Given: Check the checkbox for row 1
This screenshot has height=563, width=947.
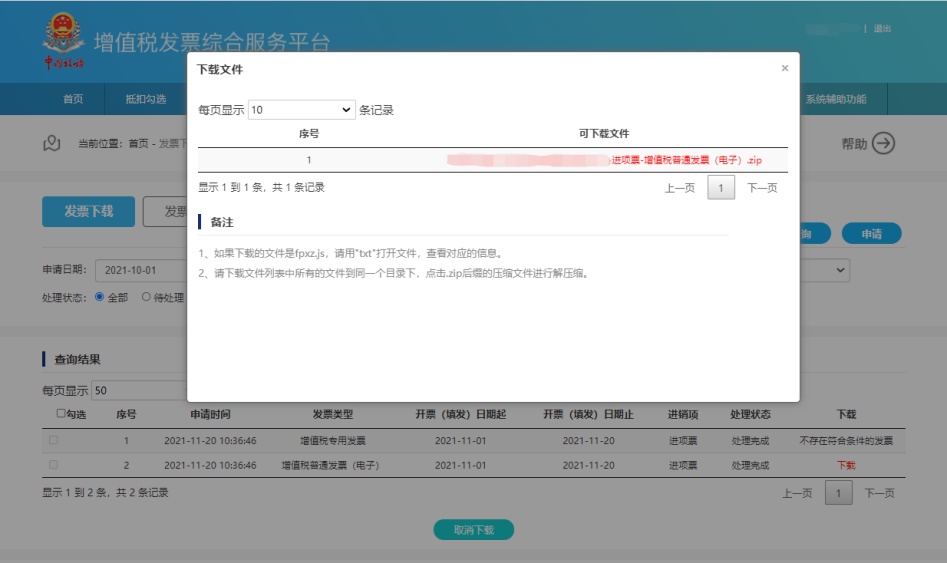Looking at the screenshot, I should 53,440.
